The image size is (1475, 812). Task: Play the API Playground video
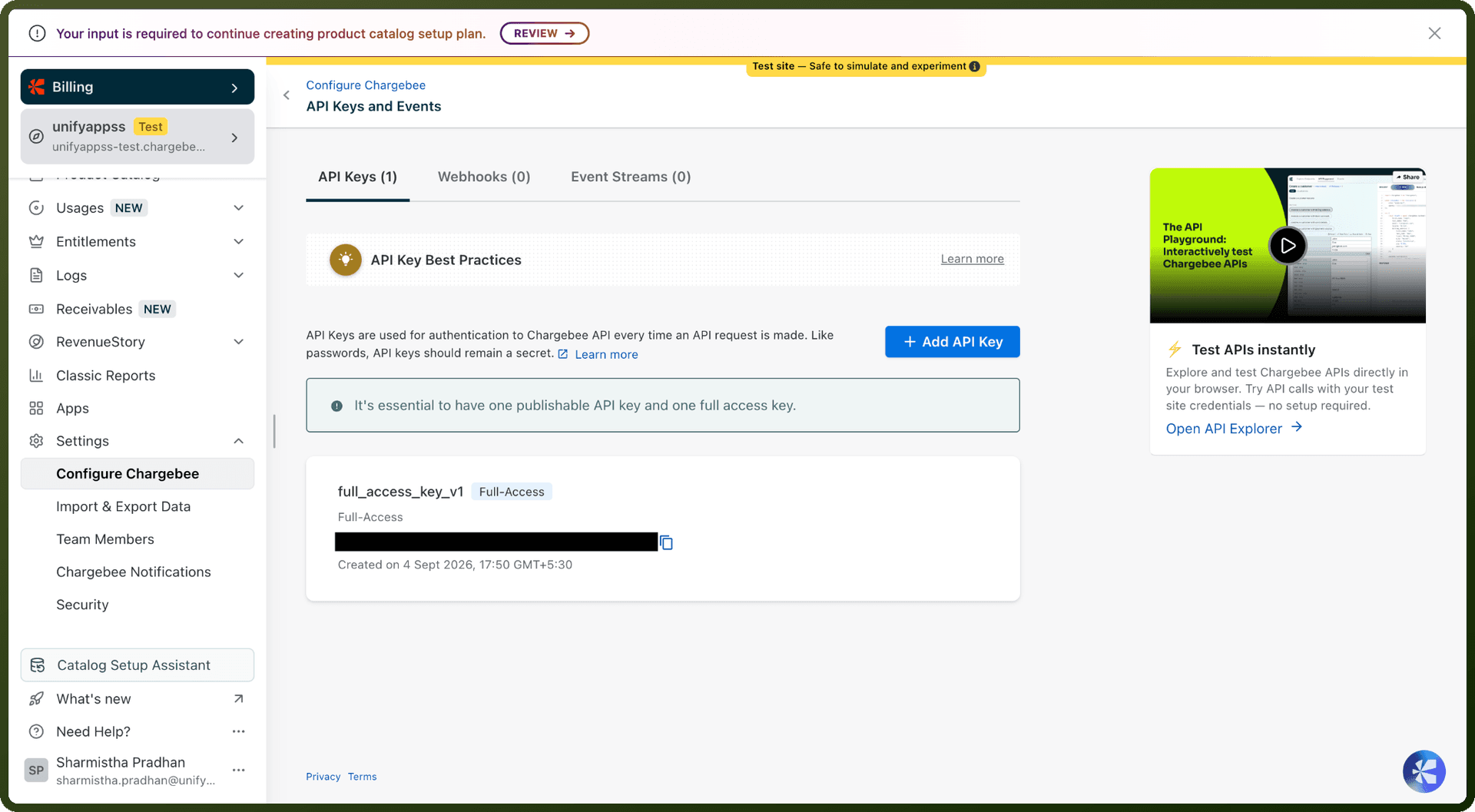click(1288, 246)
